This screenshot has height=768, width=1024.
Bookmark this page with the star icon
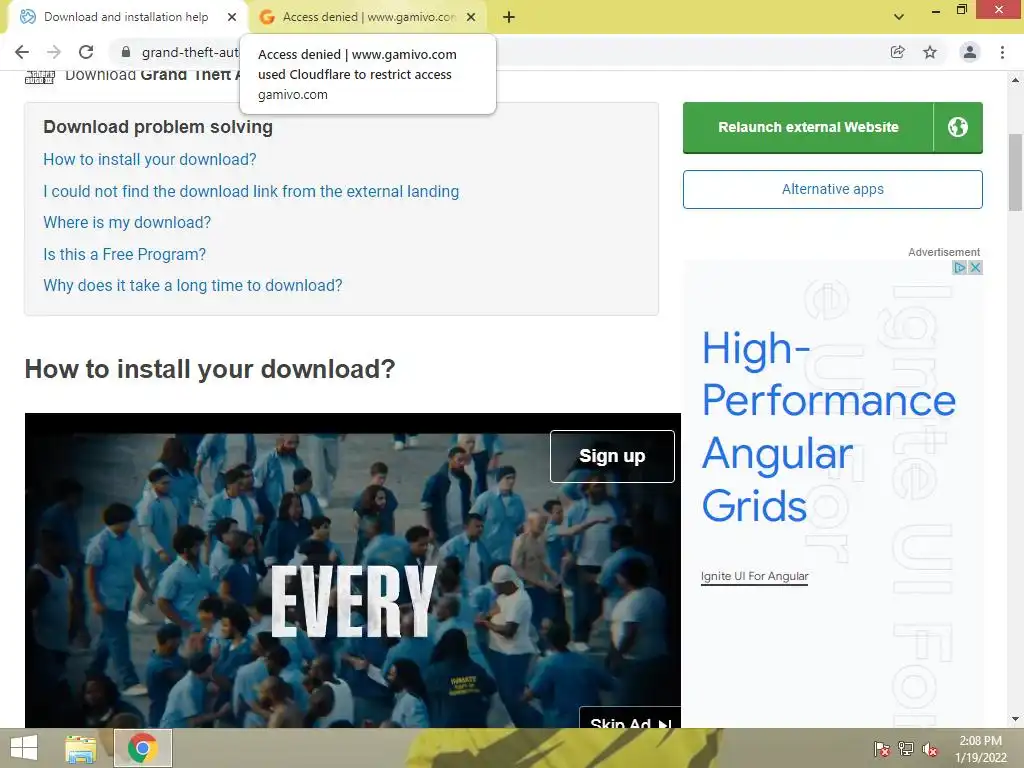930,52
